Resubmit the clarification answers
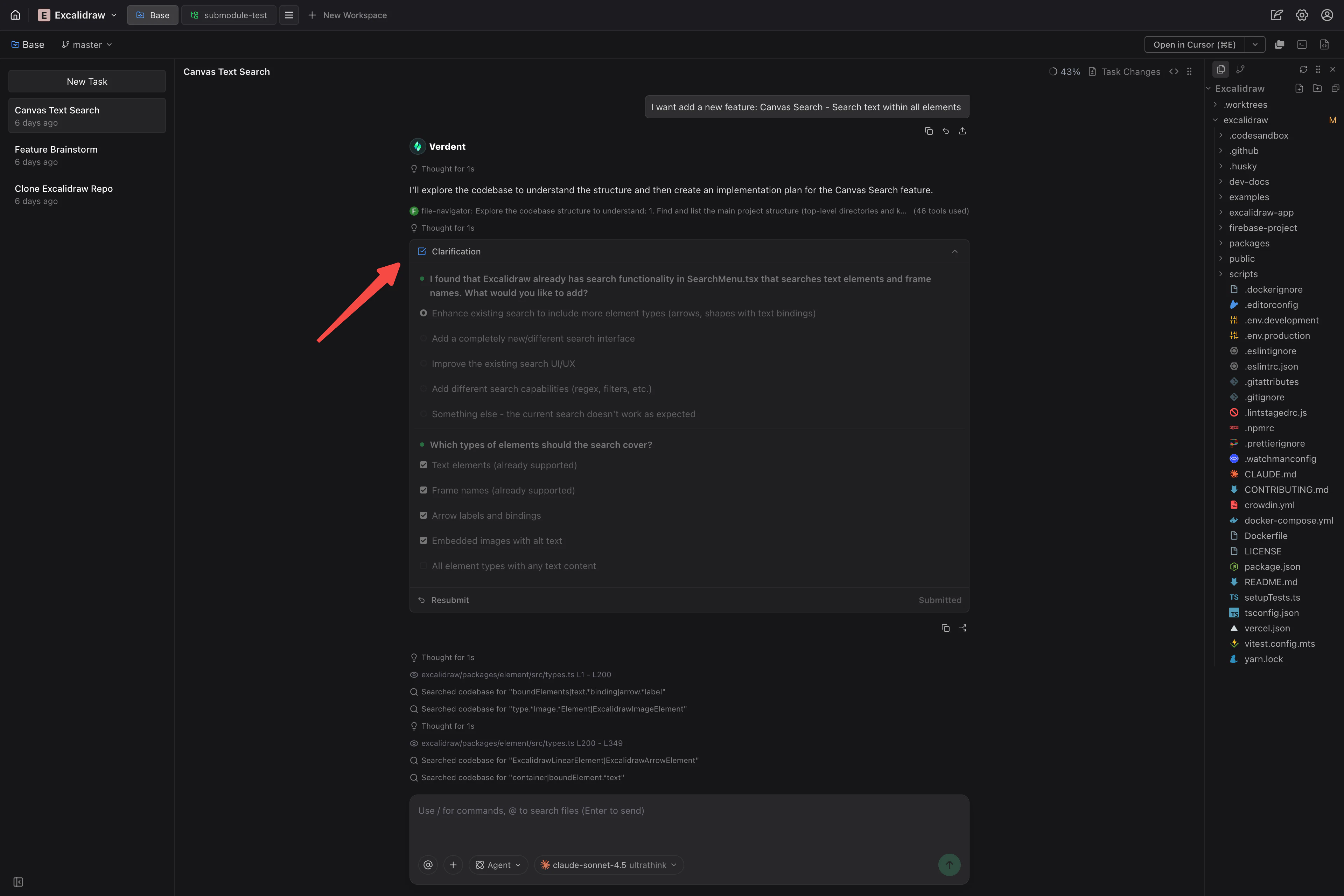1344x896 pixels. tap(443, 600)
